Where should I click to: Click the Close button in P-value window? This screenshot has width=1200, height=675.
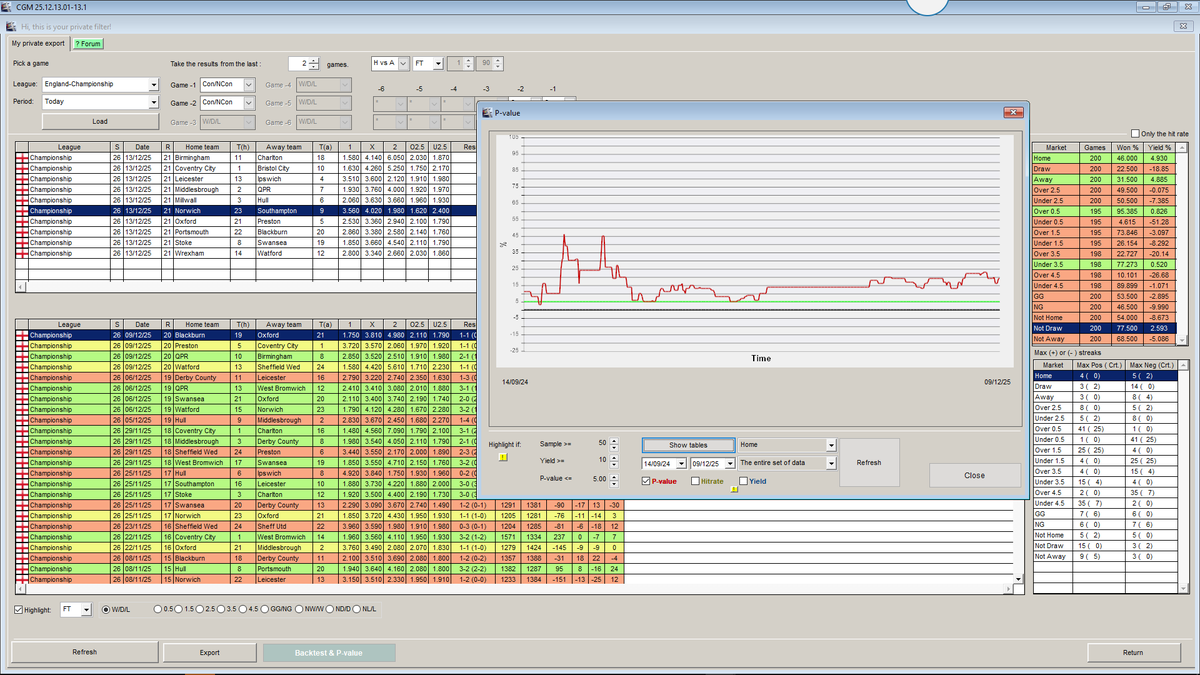coord(974,476)
